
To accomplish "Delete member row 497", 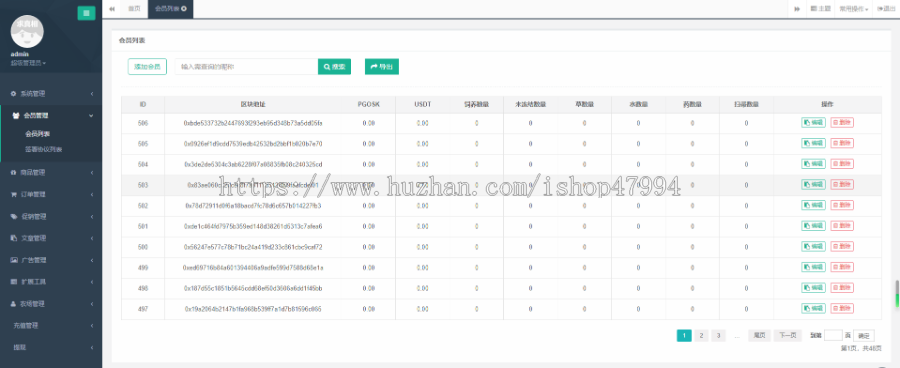I will 842,308.
